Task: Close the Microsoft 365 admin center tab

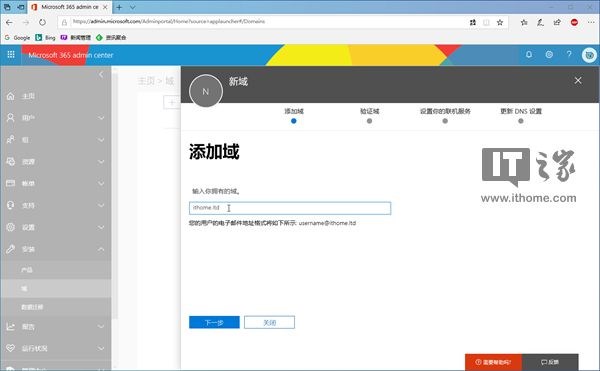Action: (105, 7)
